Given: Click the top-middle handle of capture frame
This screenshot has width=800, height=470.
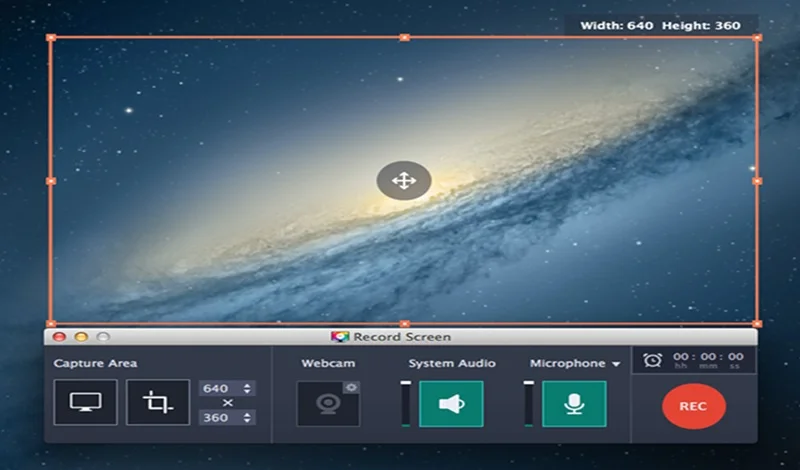Looking at the screenshot, I should pos(405,37).
